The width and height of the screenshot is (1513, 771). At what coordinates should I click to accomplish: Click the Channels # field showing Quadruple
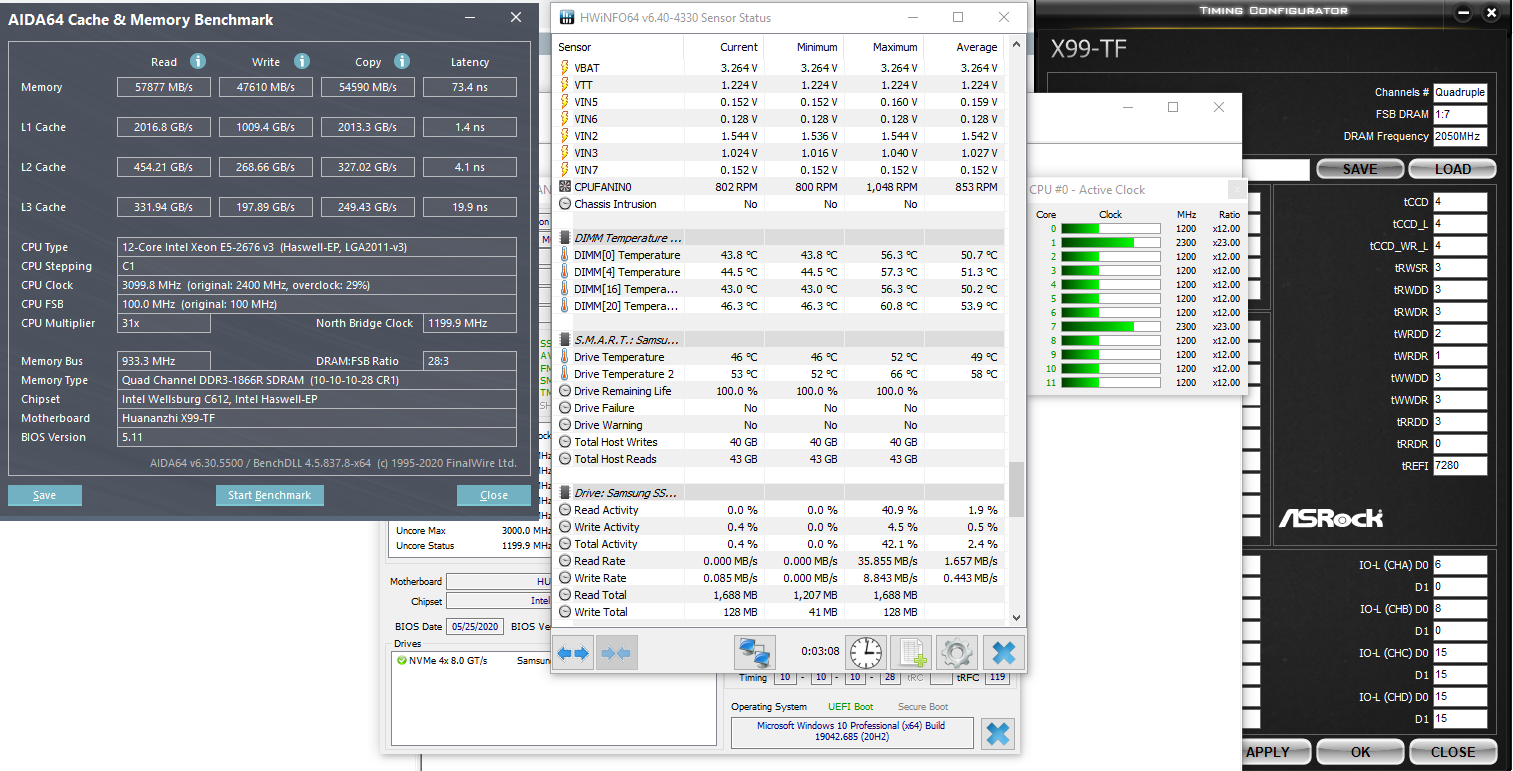click(1460, 92)
